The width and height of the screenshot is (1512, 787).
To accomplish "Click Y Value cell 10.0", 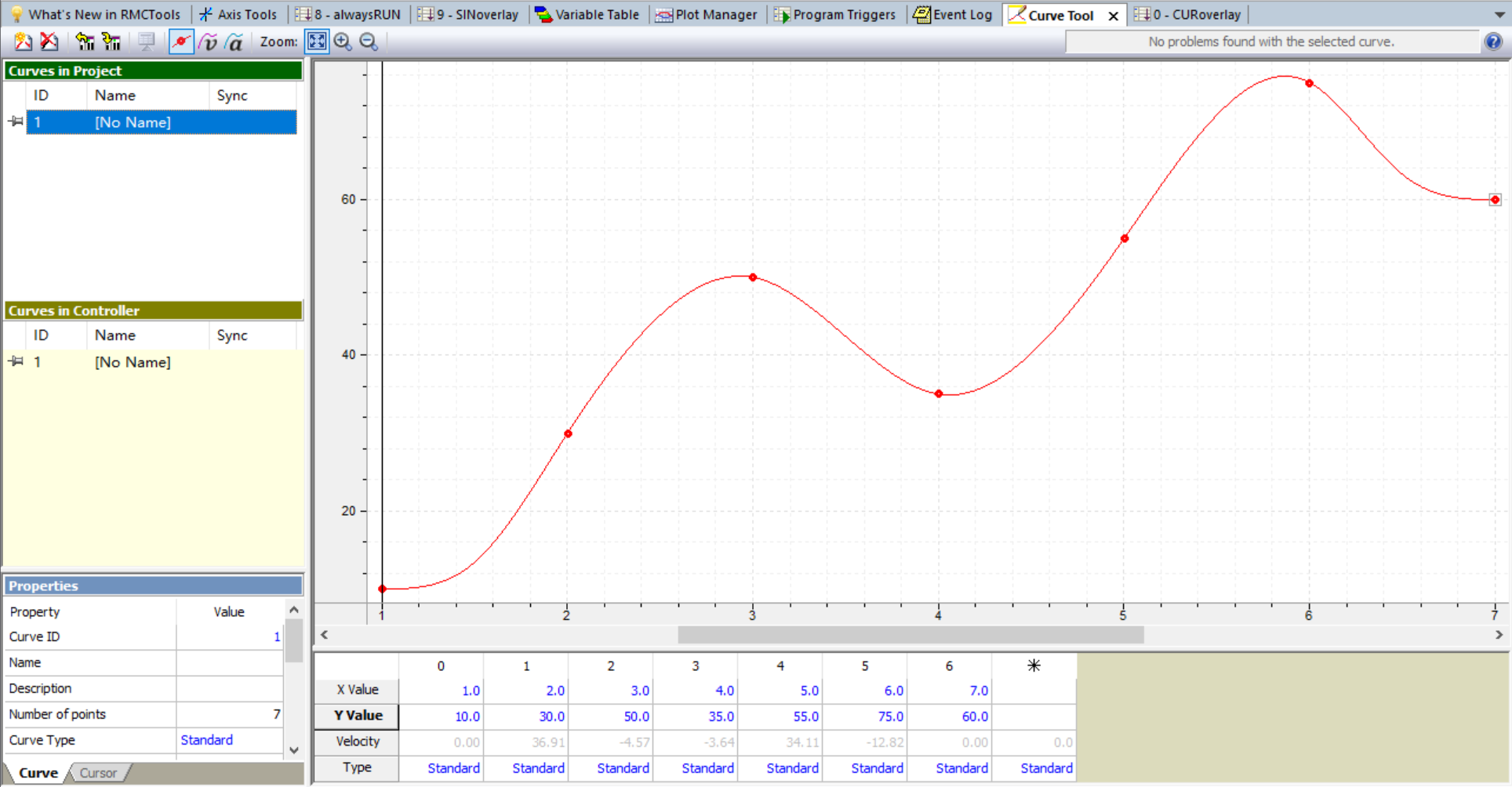I will tap(442, 716).
